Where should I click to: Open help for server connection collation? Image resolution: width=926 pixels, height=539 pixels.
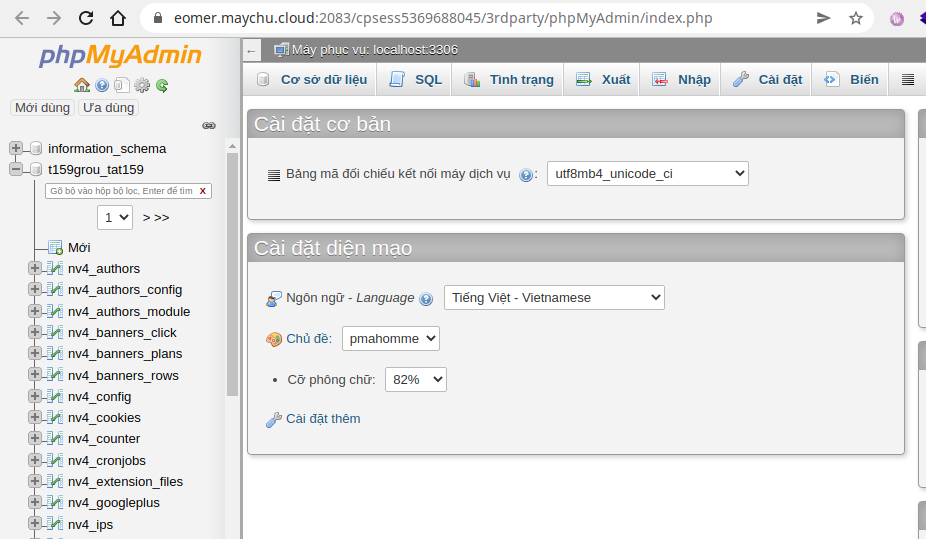(x=525, y=175)
